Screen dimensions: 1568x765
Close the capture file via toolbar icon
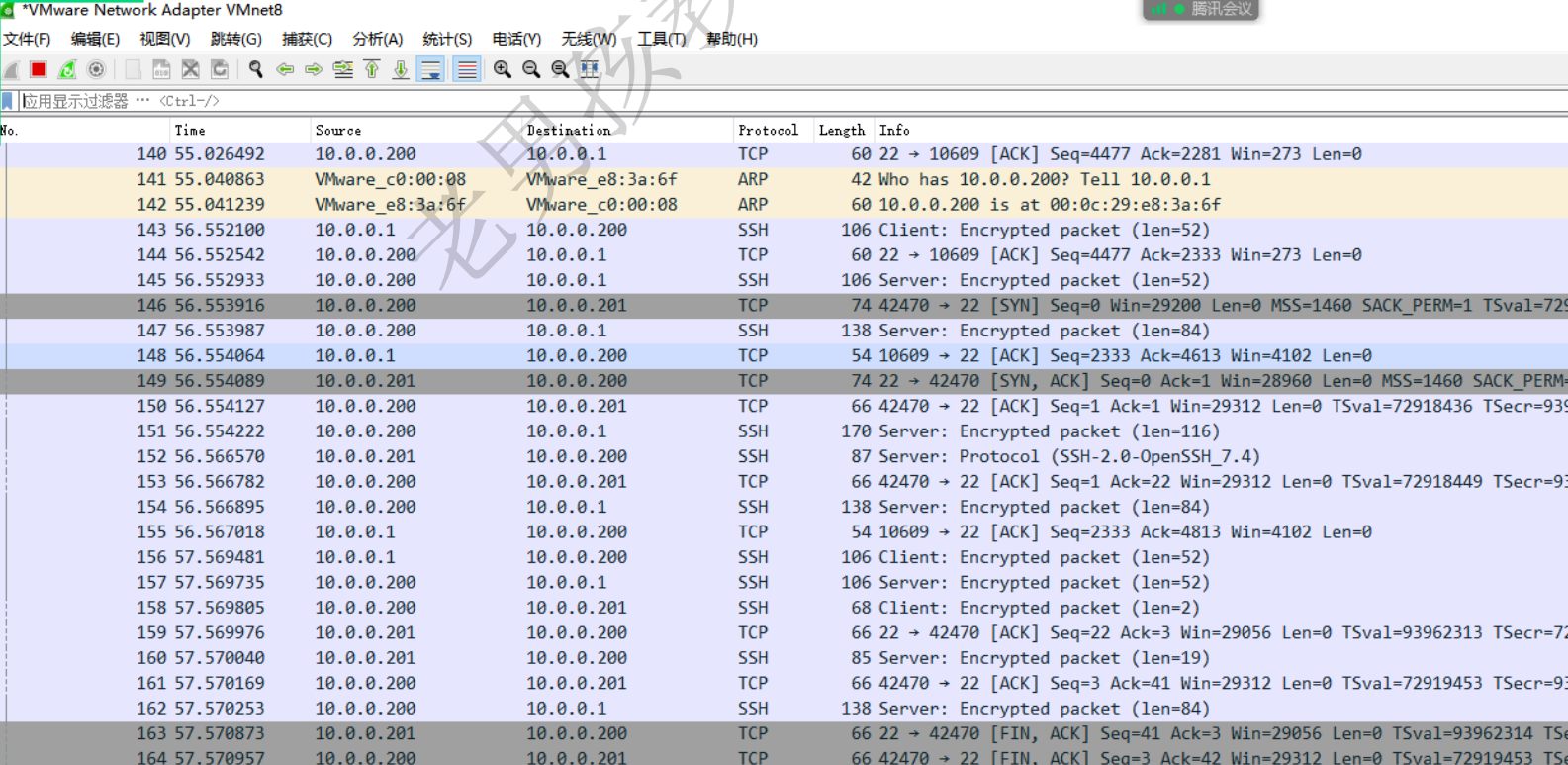(x=191, y=69)
